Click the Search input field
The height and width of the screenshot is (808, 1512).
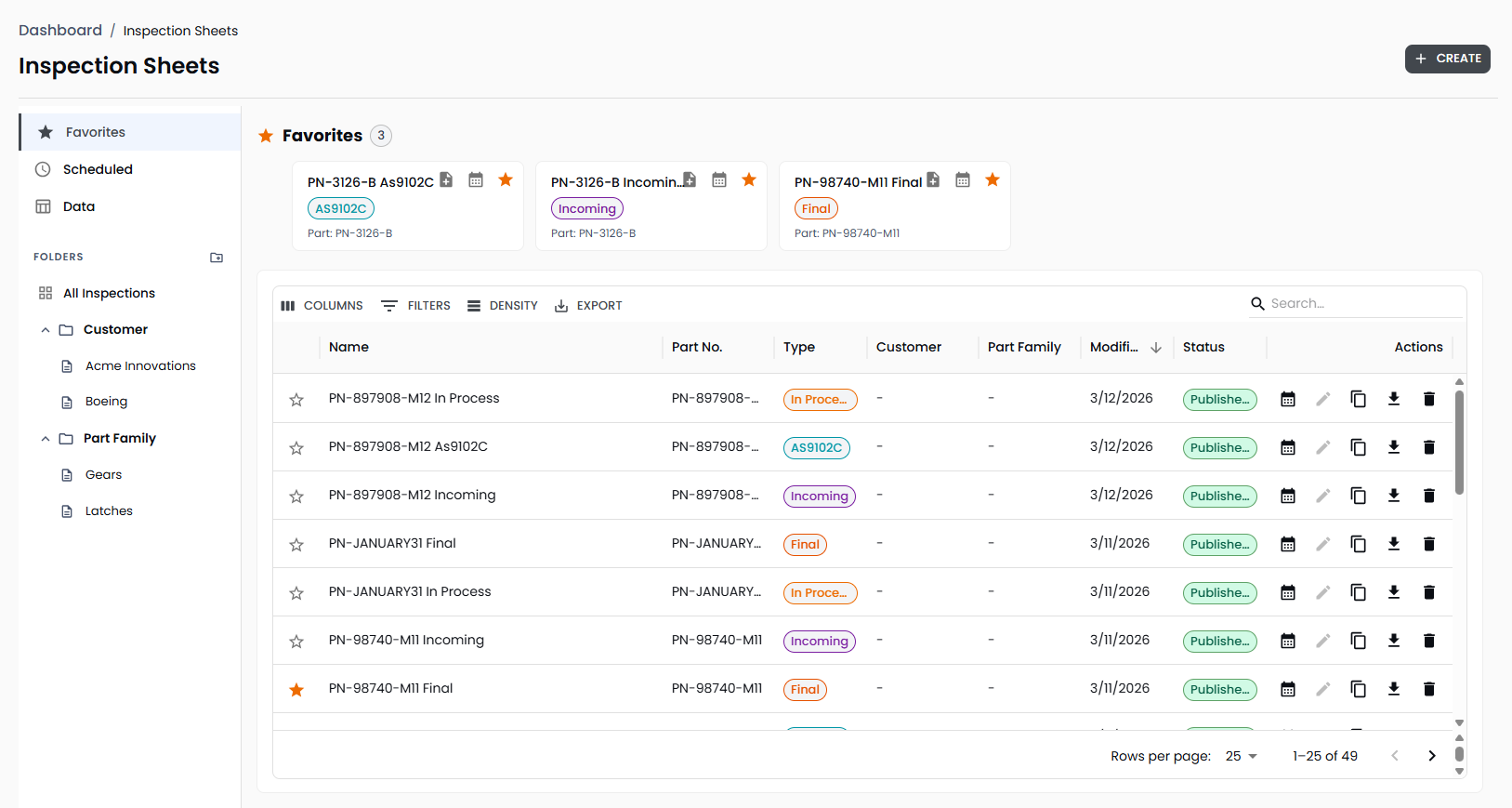pos(1361,303)
